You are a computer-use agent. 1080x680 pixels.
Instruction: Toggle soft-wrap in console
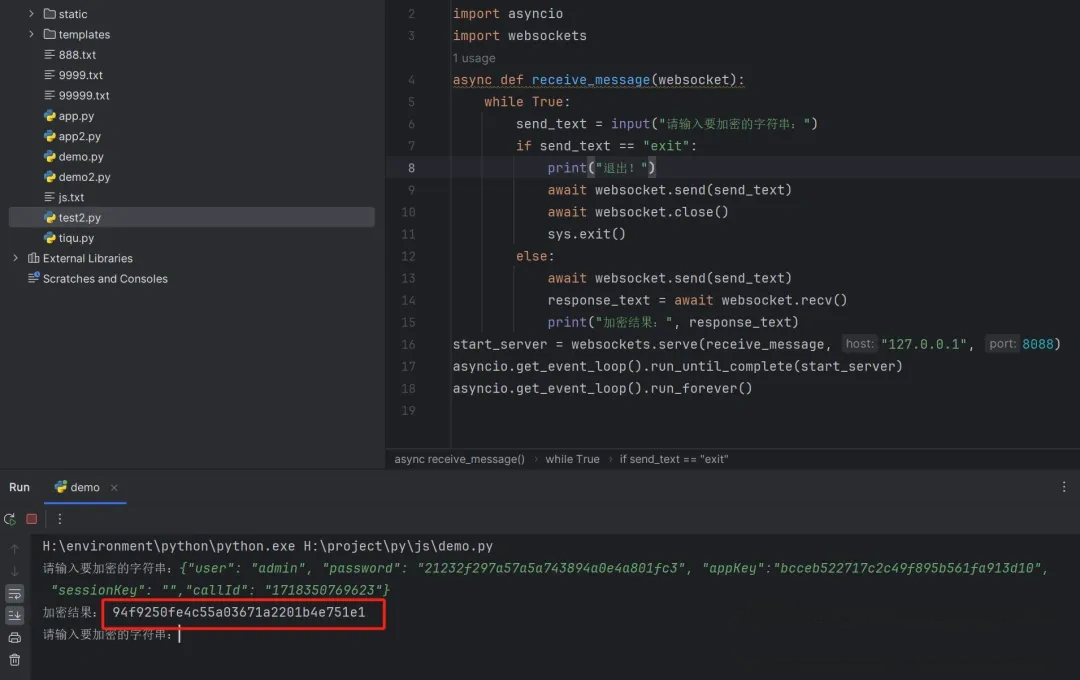pos(14,593)
